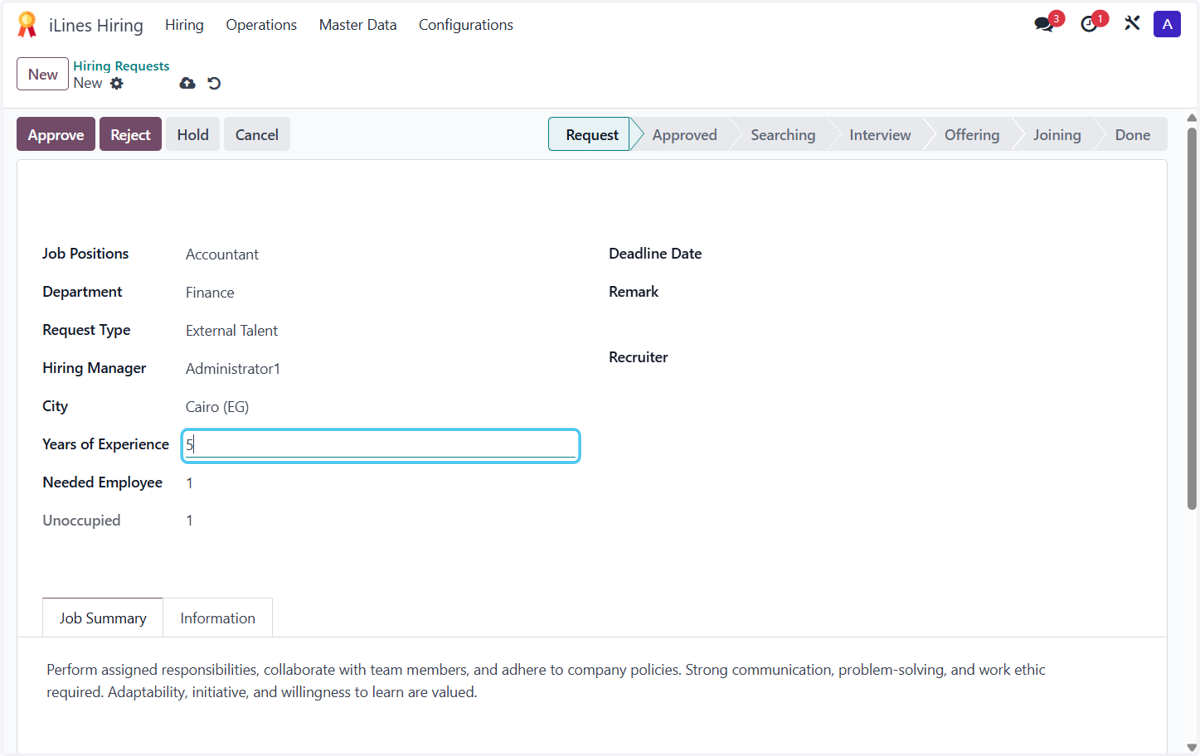Click the Approve button

coord(56,135)
